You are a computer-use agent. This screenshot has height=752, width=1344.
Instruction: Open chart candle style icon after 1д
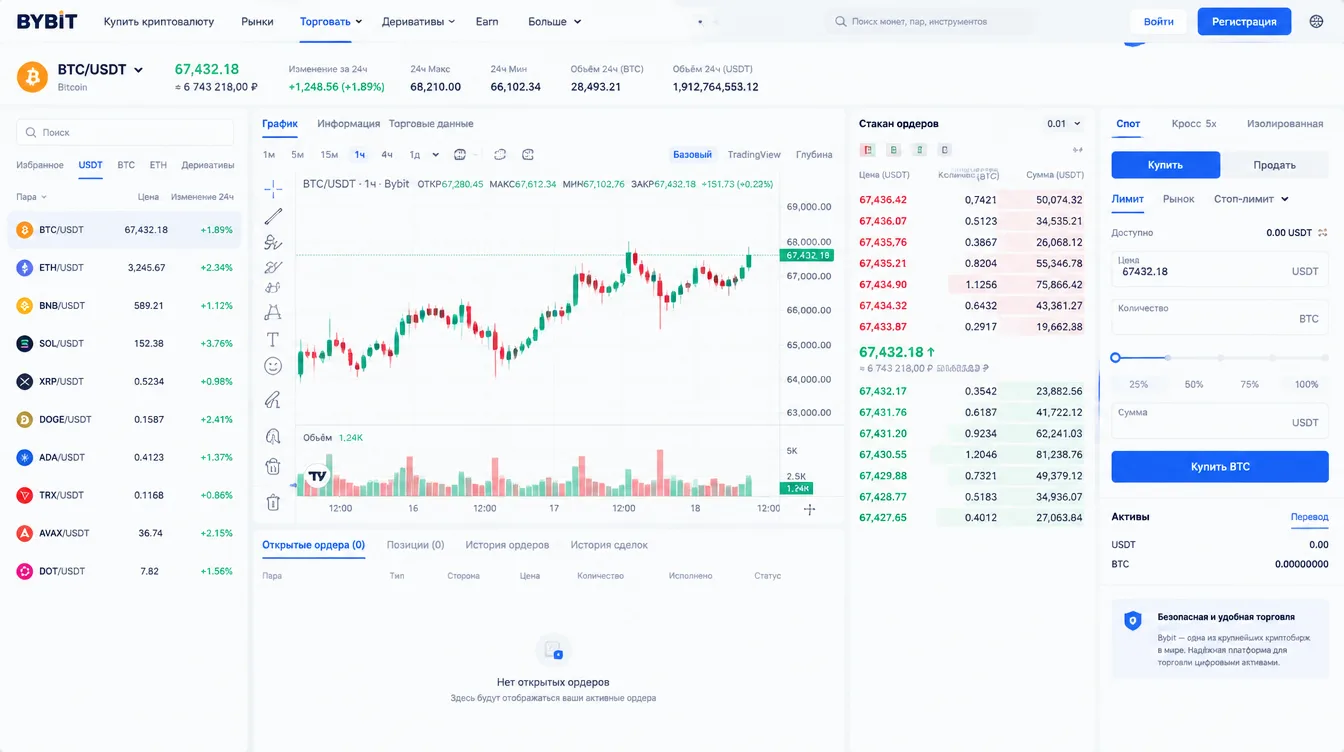(x=460, y=155)
